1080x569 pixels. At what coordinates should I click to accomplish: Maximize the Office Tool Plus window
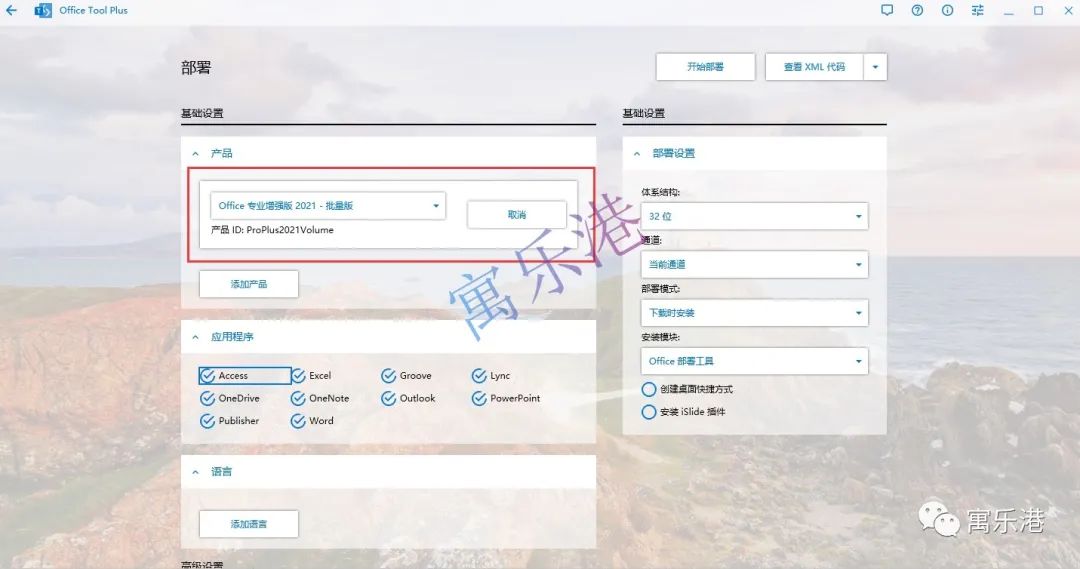click(1039, 10)
